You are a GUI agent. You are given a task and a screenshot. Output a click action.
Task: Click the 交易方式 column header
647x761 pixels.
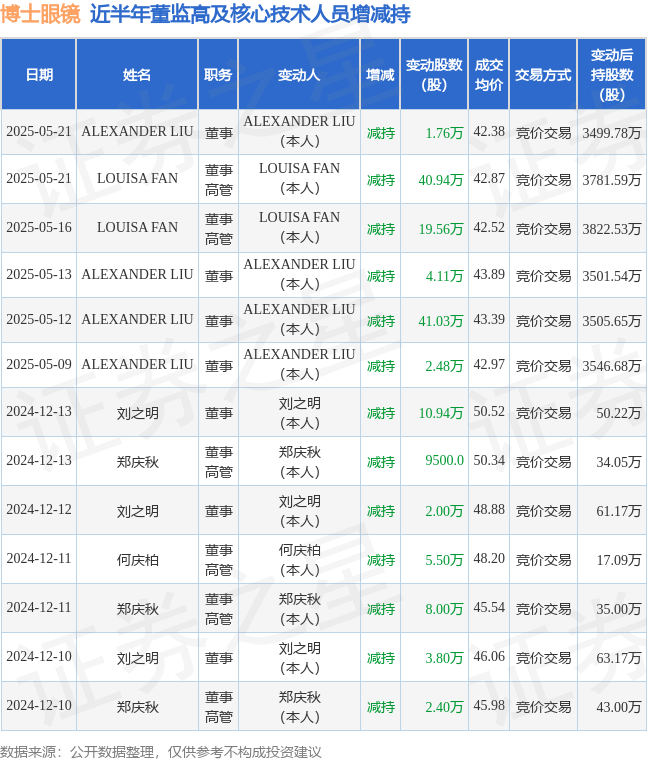click(543, 75)
